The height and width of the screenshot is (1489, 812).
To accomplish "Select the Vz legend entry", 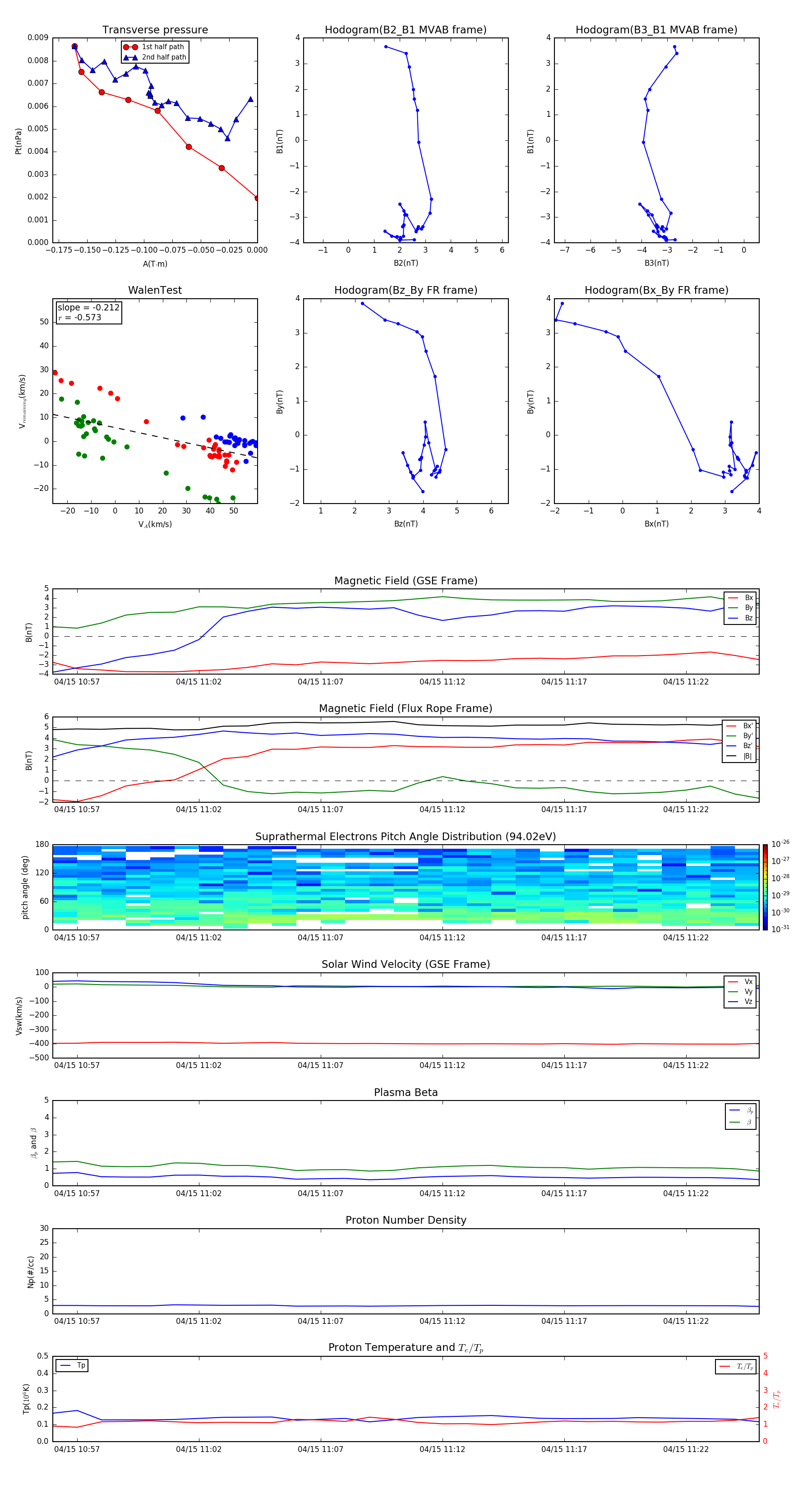I will 740,1002.
